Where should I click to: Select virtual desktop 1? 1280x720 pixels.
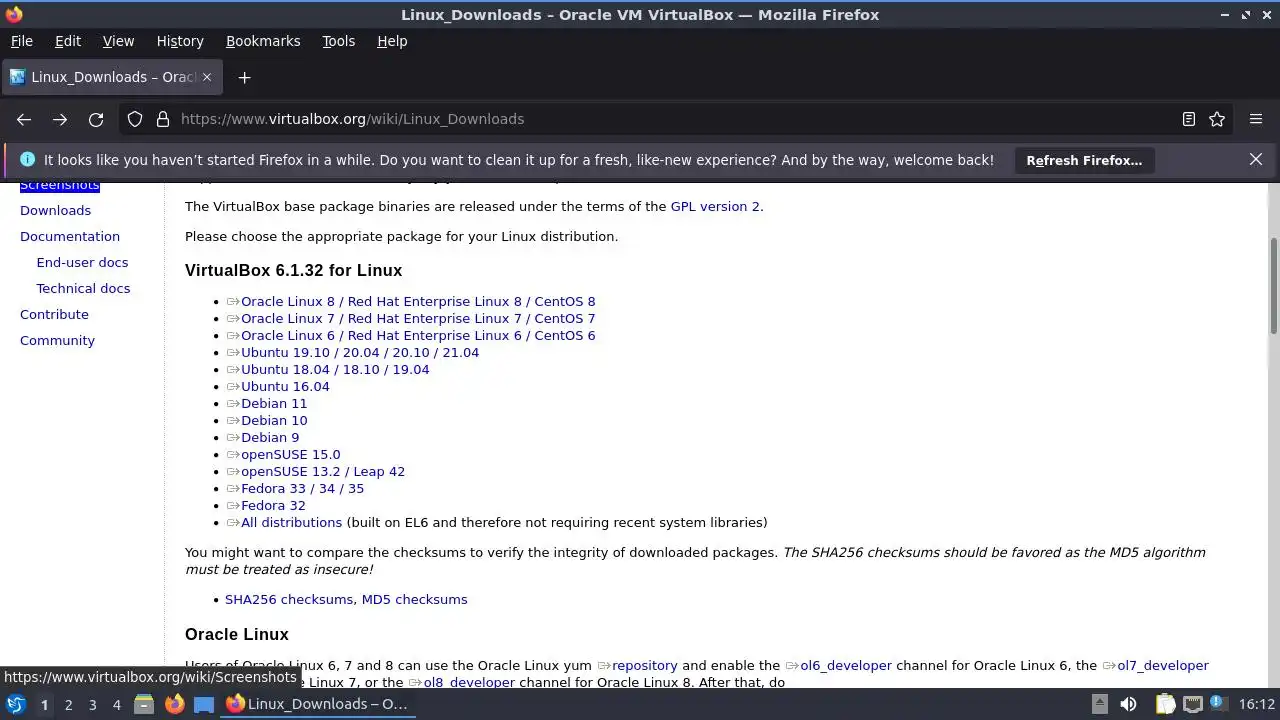(x=44, y=705)
